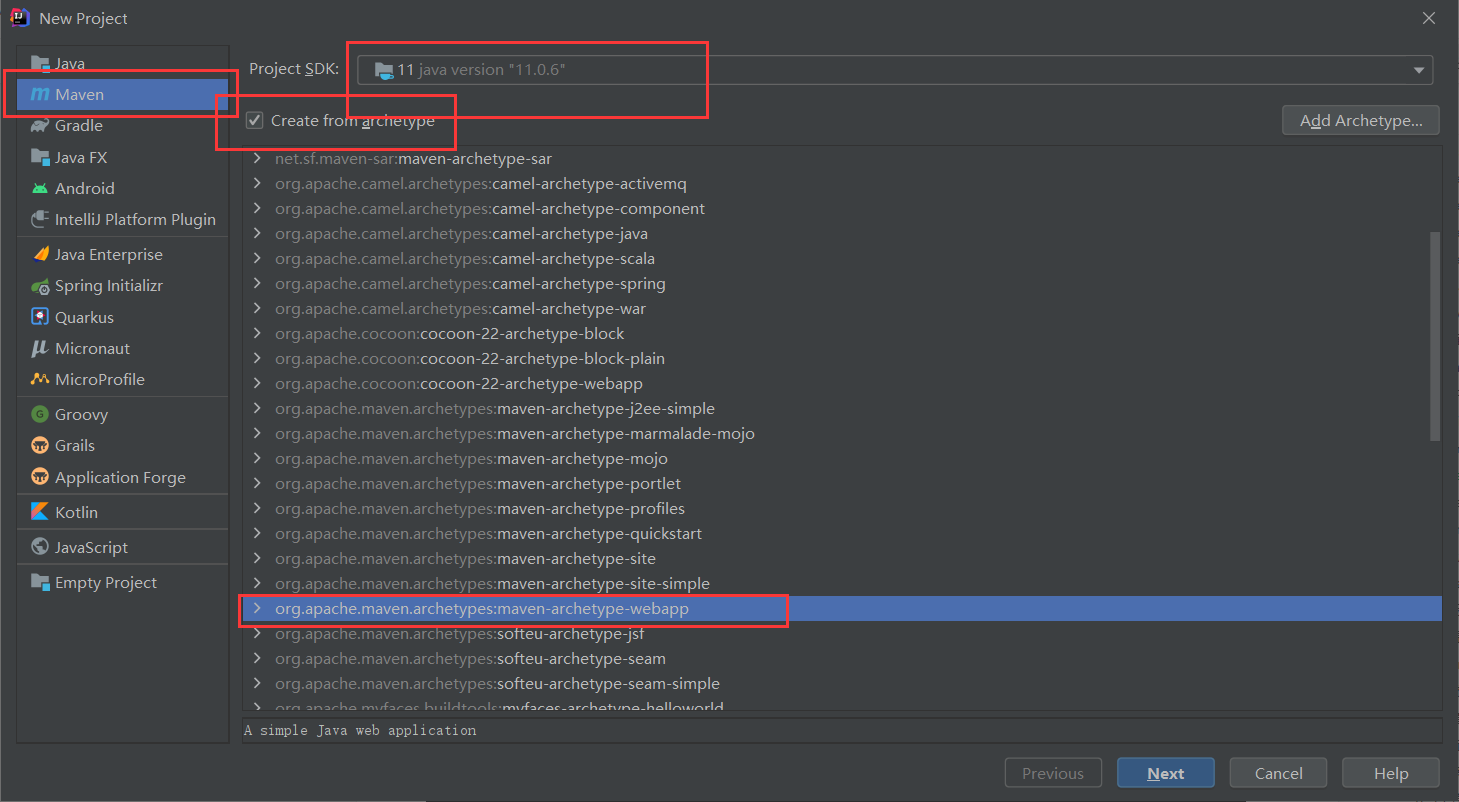This screenshot has height=802, width=1459.
Task: Click the JavaScript globe icon
Action: [x=40, y=547]
